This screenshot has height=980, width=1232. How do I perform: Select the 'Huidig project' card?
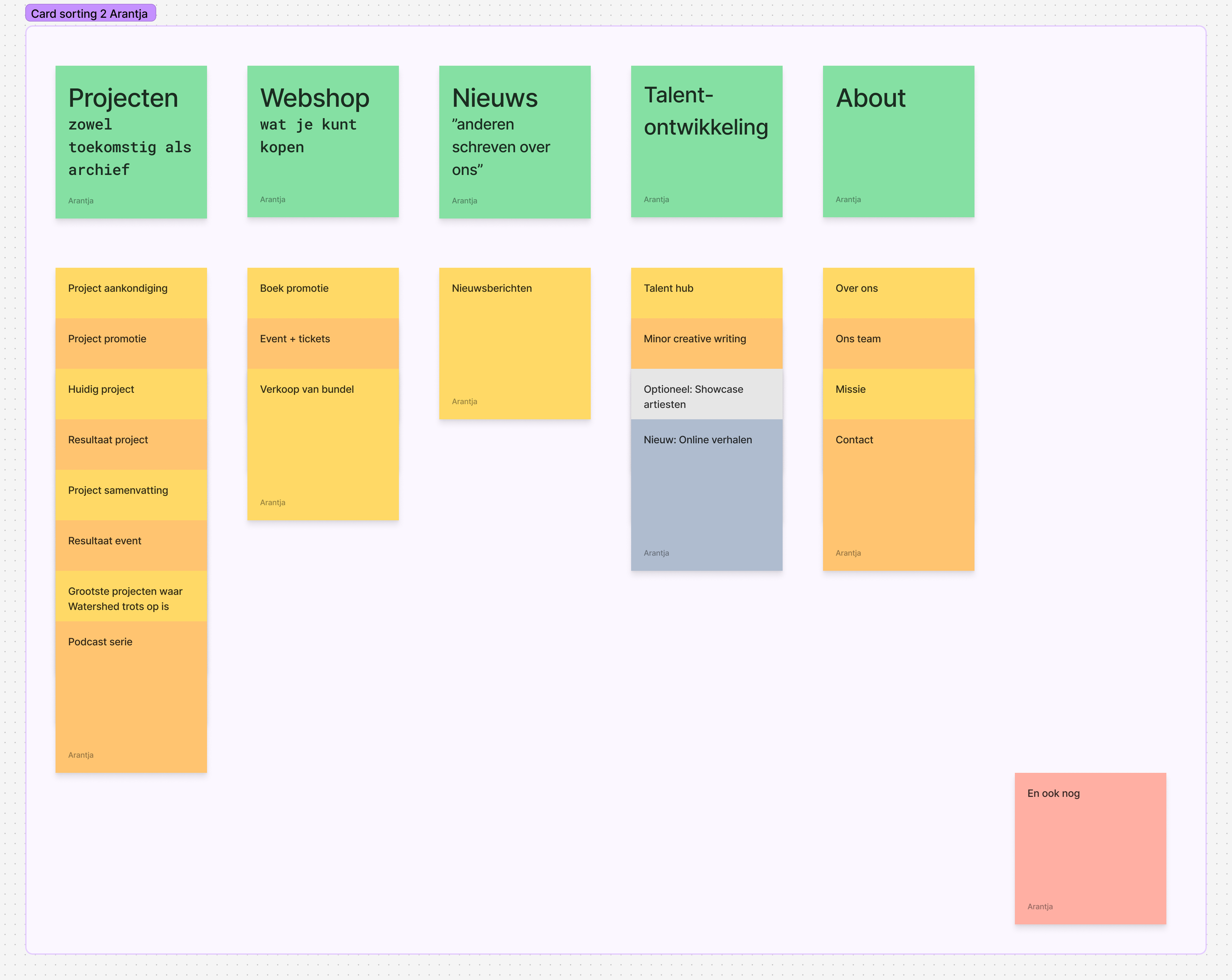(131, 393)
